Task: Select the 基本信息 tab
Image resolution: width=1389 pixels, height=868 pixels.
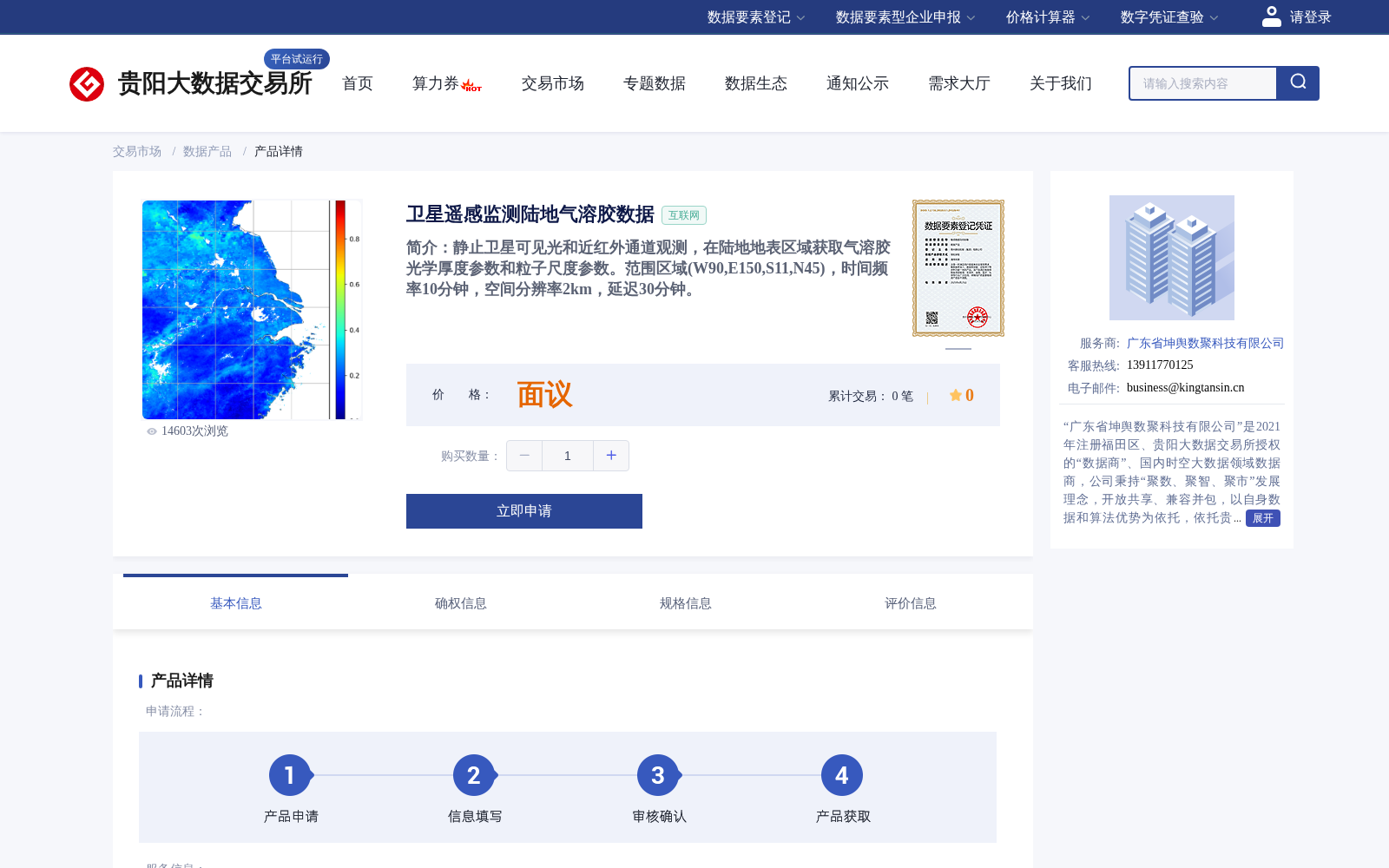Action: 235,603
